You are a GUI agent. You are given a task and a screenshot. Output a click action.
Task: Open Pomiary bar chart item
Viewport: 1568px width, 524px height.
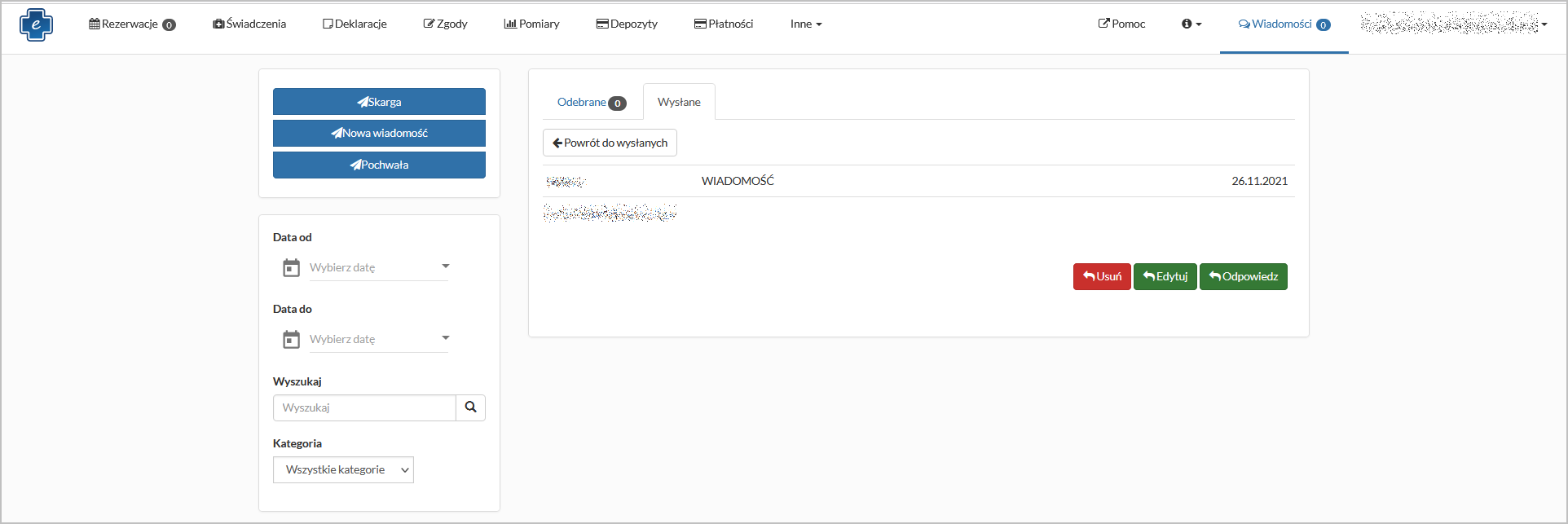click(531, 24)
